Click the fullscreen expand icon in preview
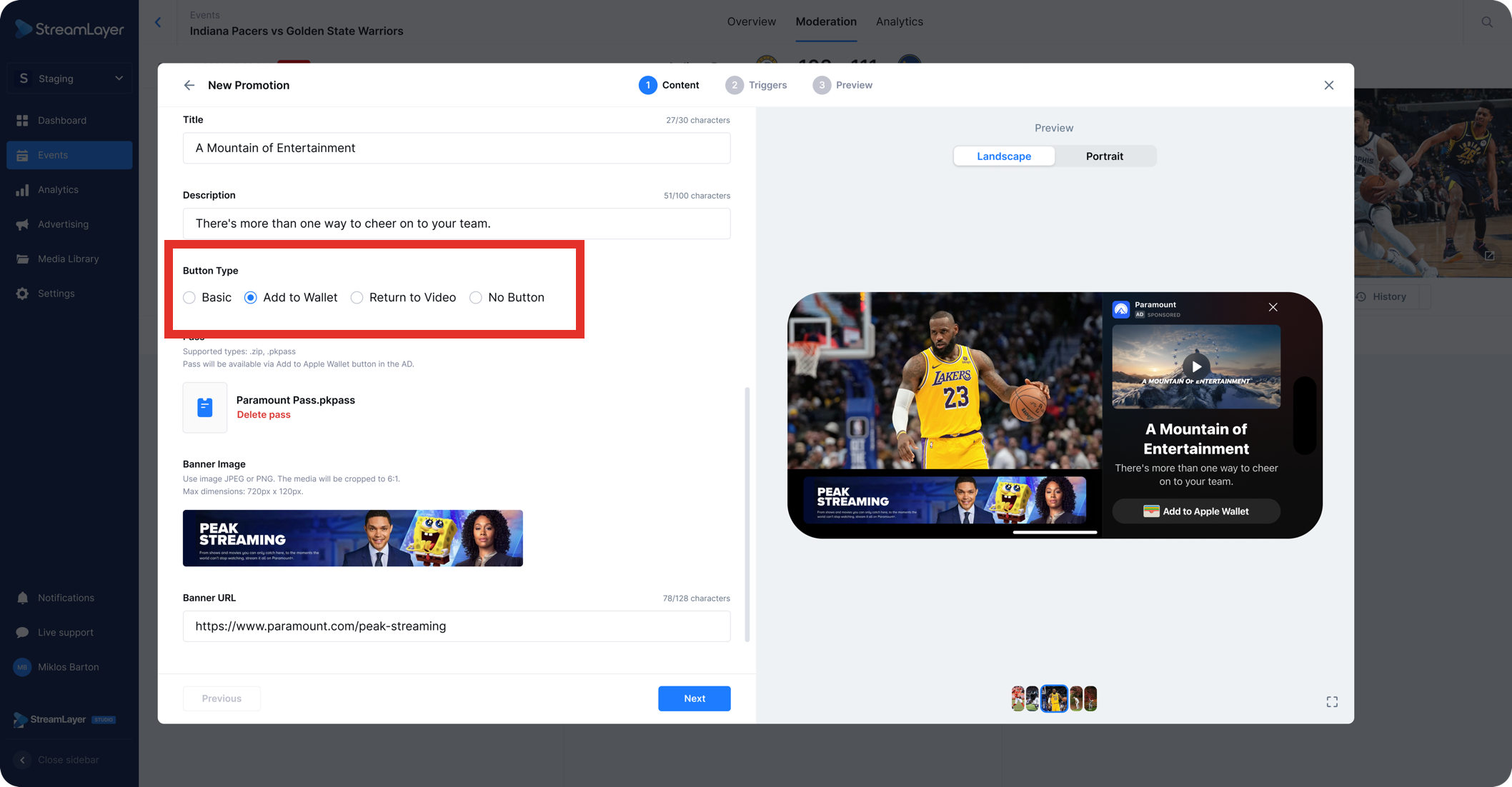This screenshot has height=787, width=1512. click(x=1332, y=702)
